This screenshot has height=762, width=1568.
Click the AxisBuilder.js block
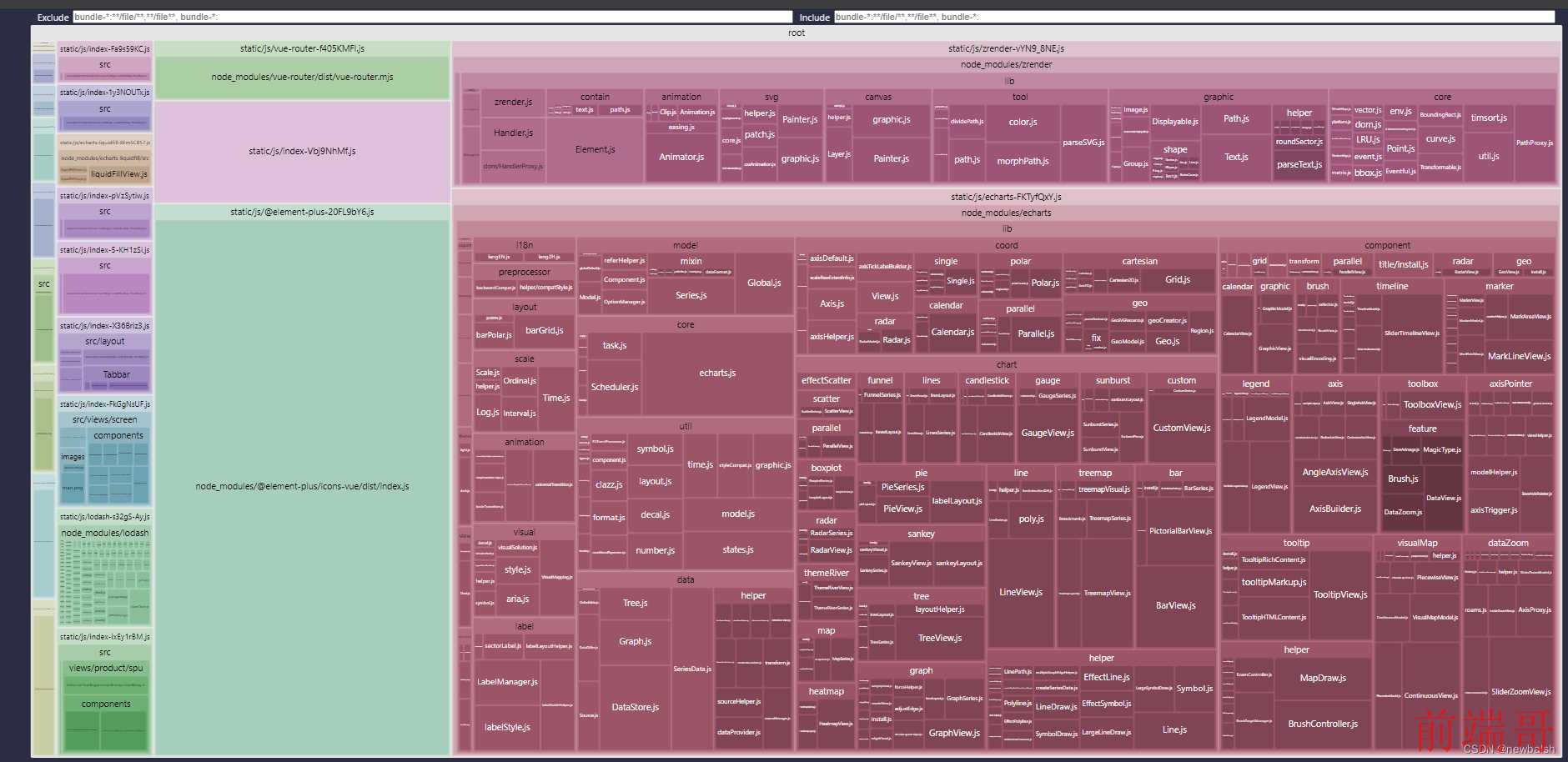[1334, 509]
